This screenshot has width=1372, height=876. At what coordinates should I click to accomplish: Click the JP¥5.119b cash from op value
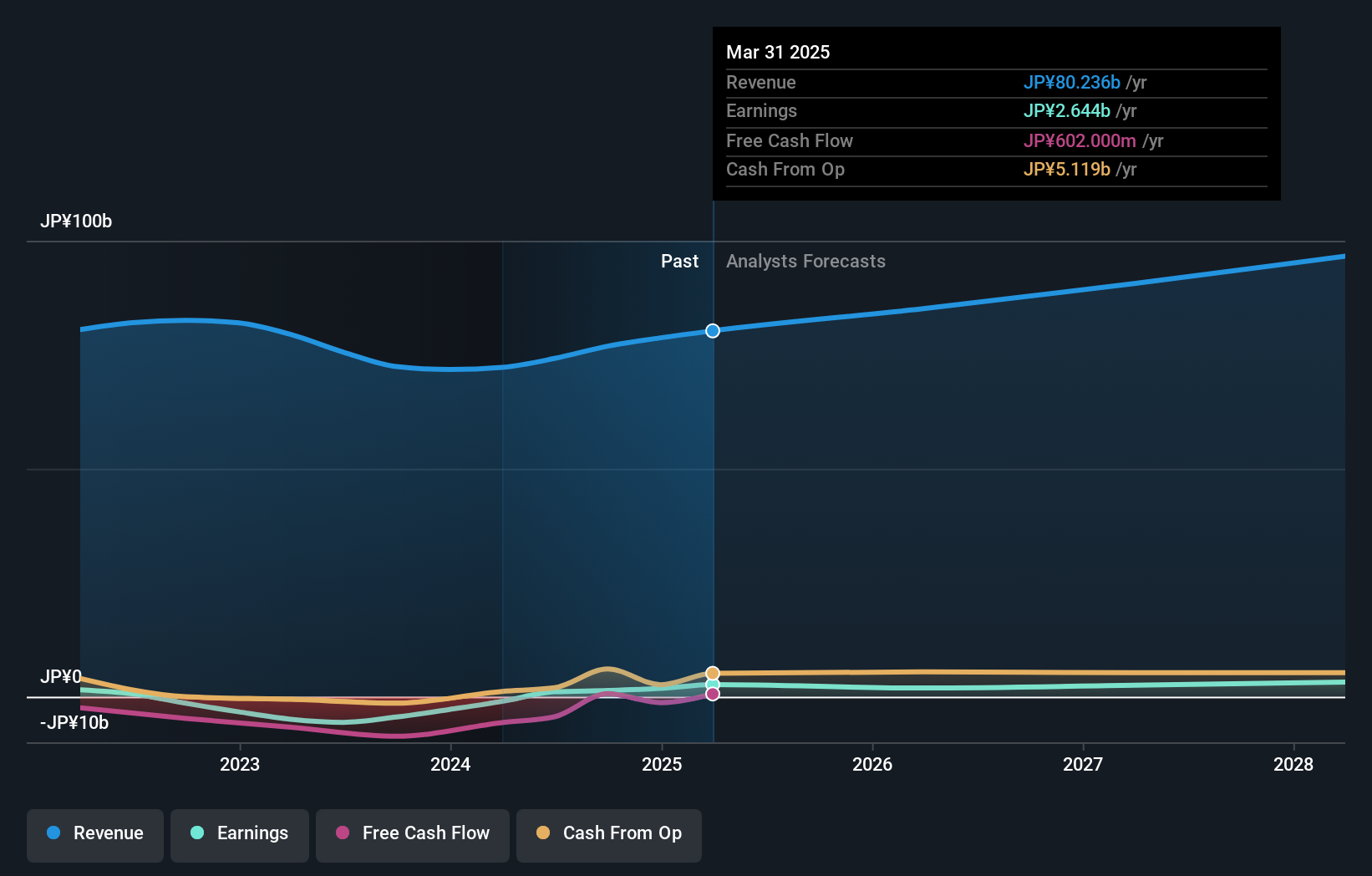(x=1067, y=170)
